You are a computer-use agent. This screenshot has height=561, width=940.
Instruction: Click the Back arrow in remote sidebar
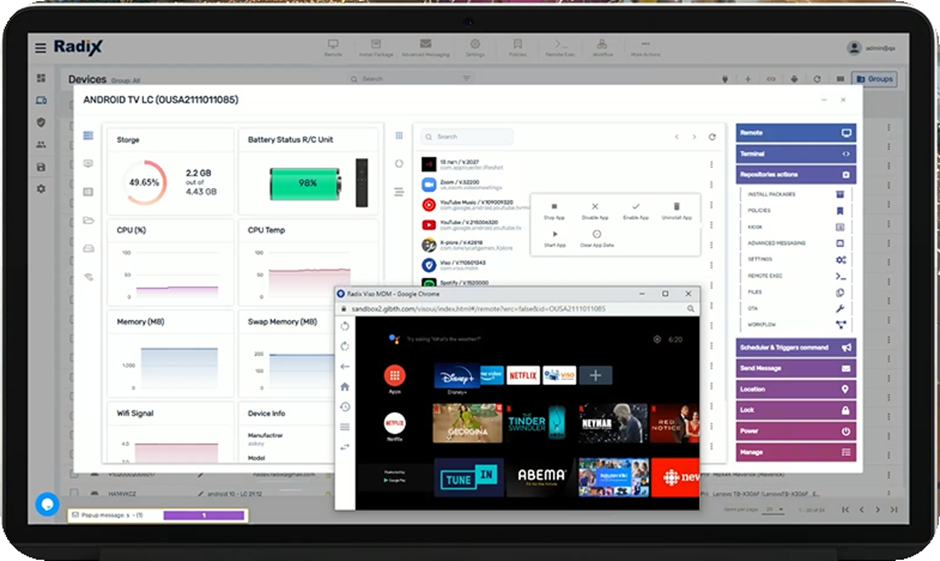click(345, 366)
